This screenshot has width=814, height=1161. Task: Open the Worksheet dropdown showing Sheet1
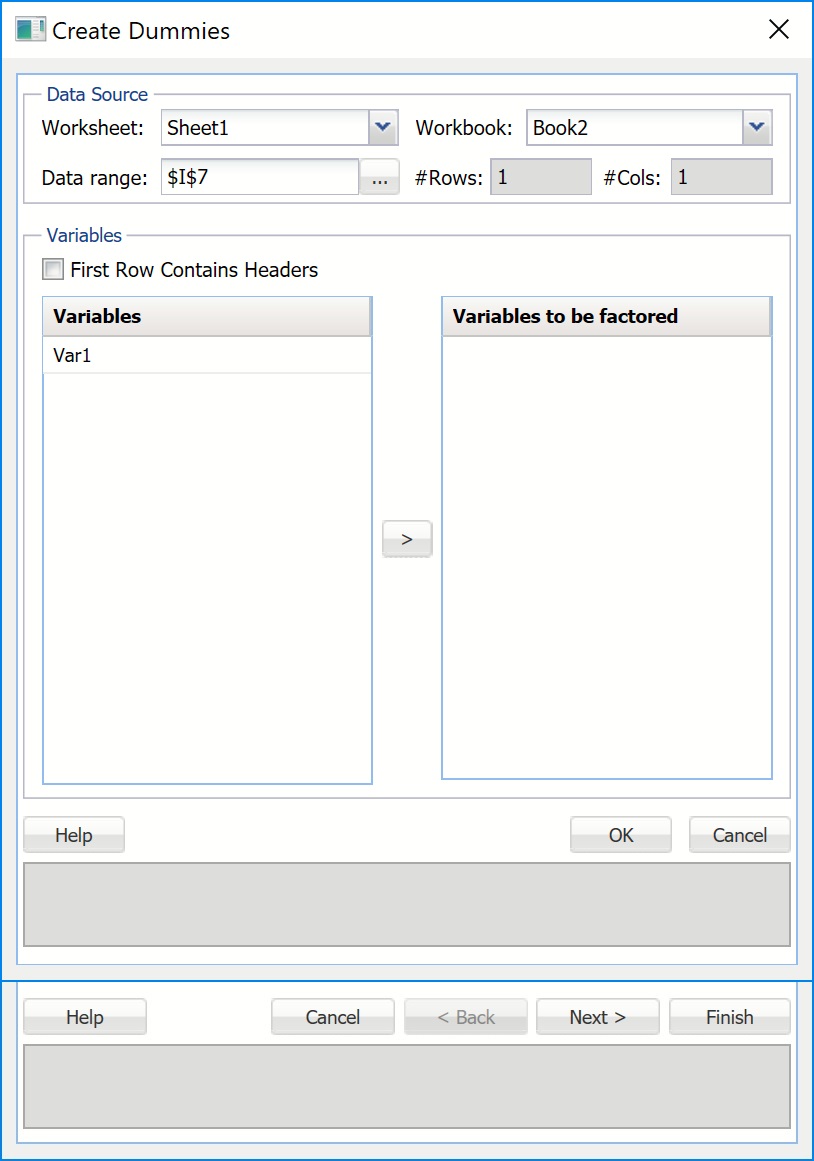pyautogui.click(x=383, y=128)
